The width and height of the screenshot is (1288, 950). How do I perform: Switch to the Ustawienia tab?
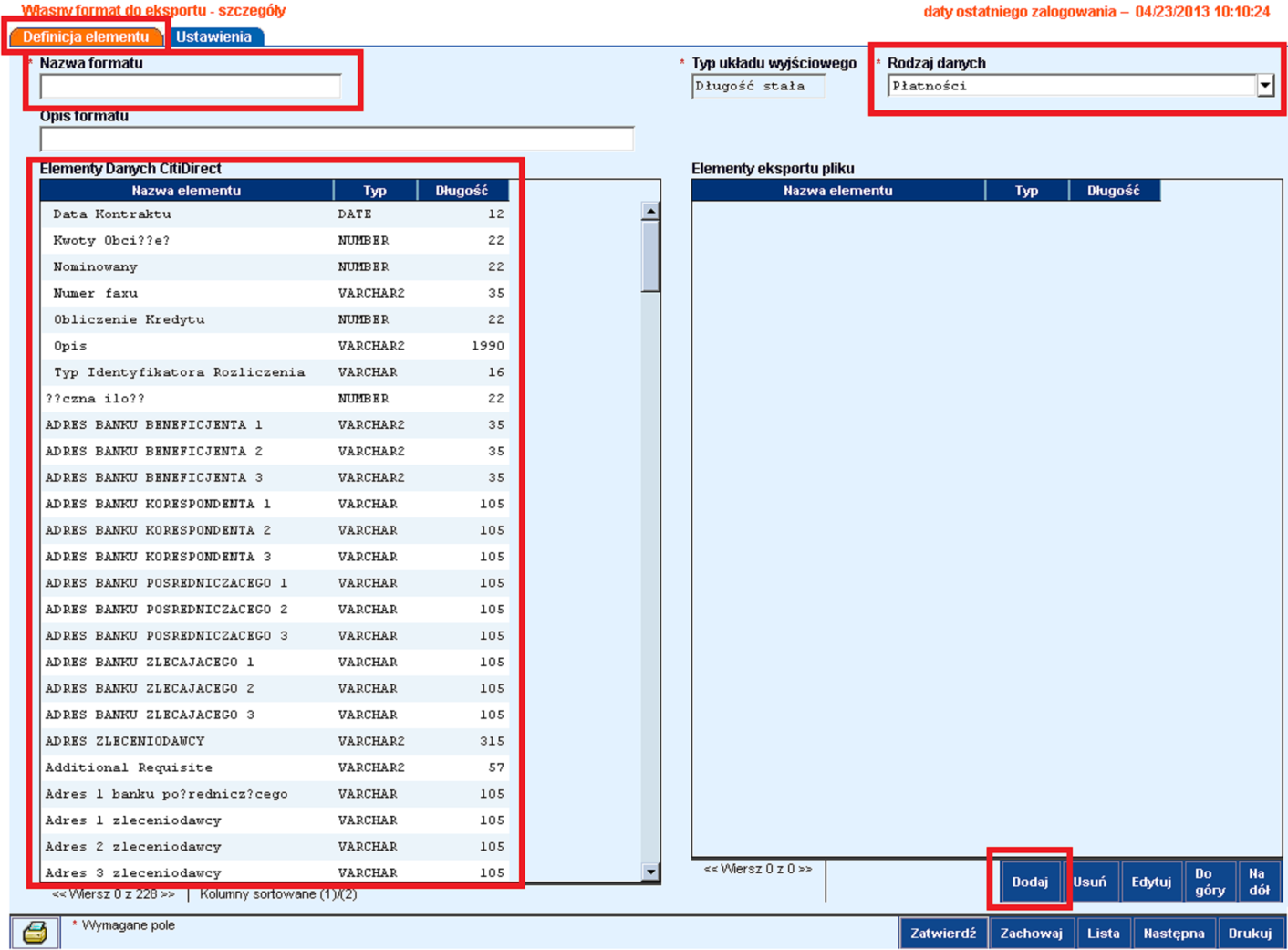point(213,37)
